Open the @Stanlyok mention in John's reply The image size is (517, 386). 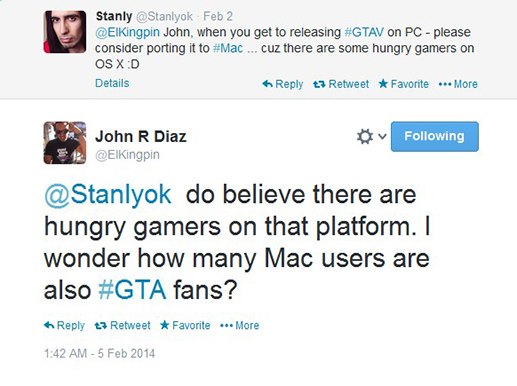(108, 195)
